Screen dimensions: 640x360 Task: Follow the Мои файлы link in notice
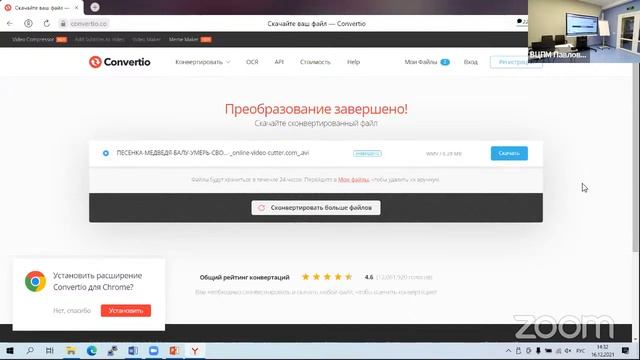click(x=353, y=180)
